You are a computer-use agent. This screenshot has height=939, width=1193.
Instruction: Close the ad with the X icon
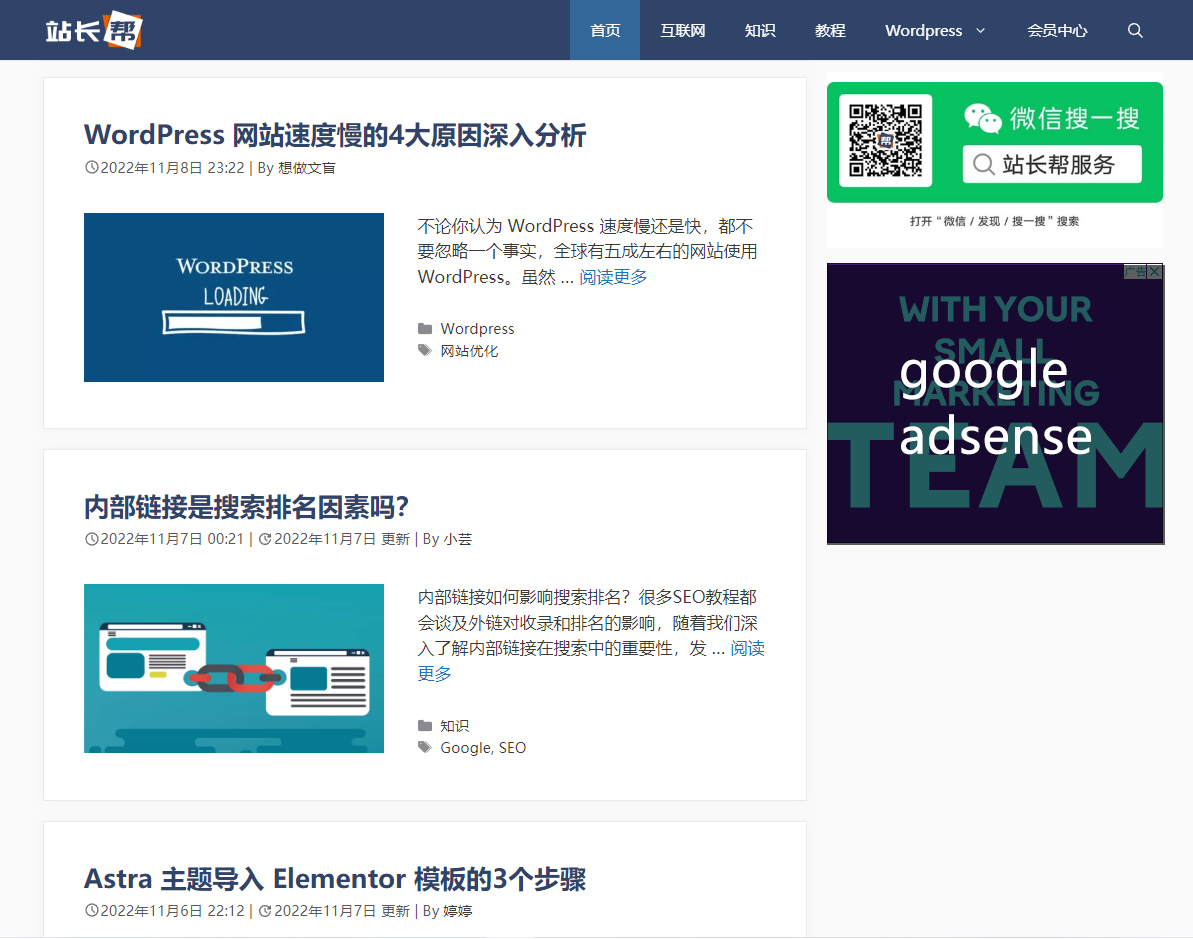1155,272
